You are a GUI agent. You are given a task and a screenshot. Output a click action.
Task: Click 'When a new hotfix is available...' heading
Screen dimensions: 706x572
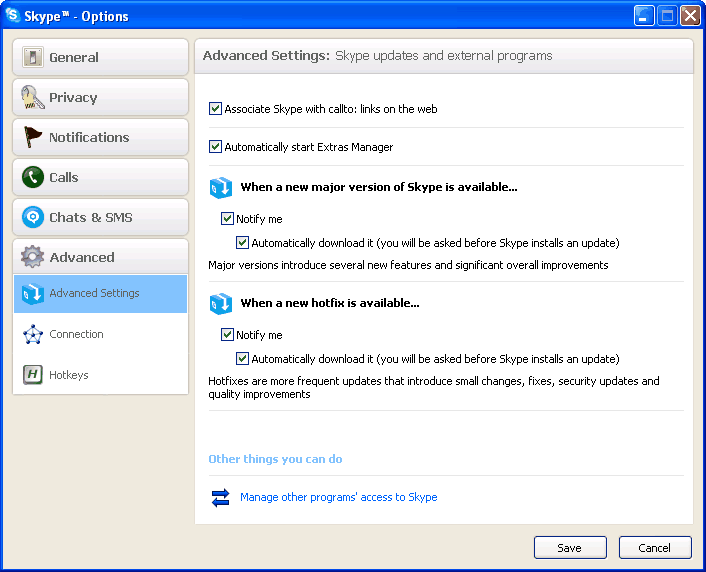330,303
